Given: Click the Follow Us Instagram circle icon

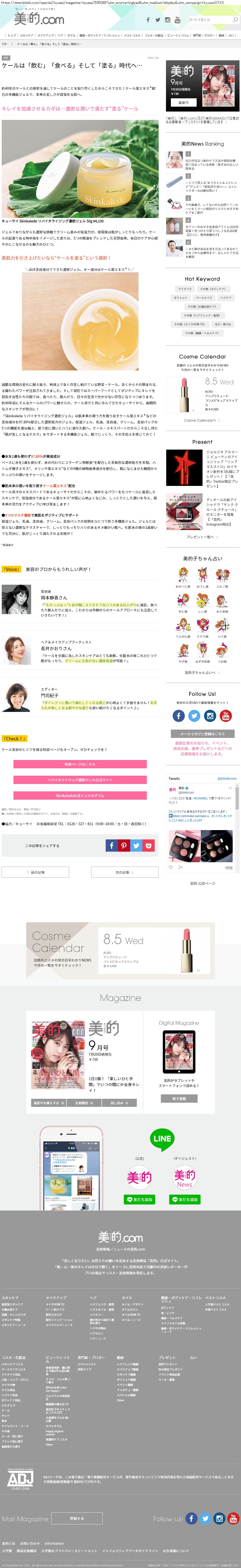Looking at the screenshot, I should [210, 716].
